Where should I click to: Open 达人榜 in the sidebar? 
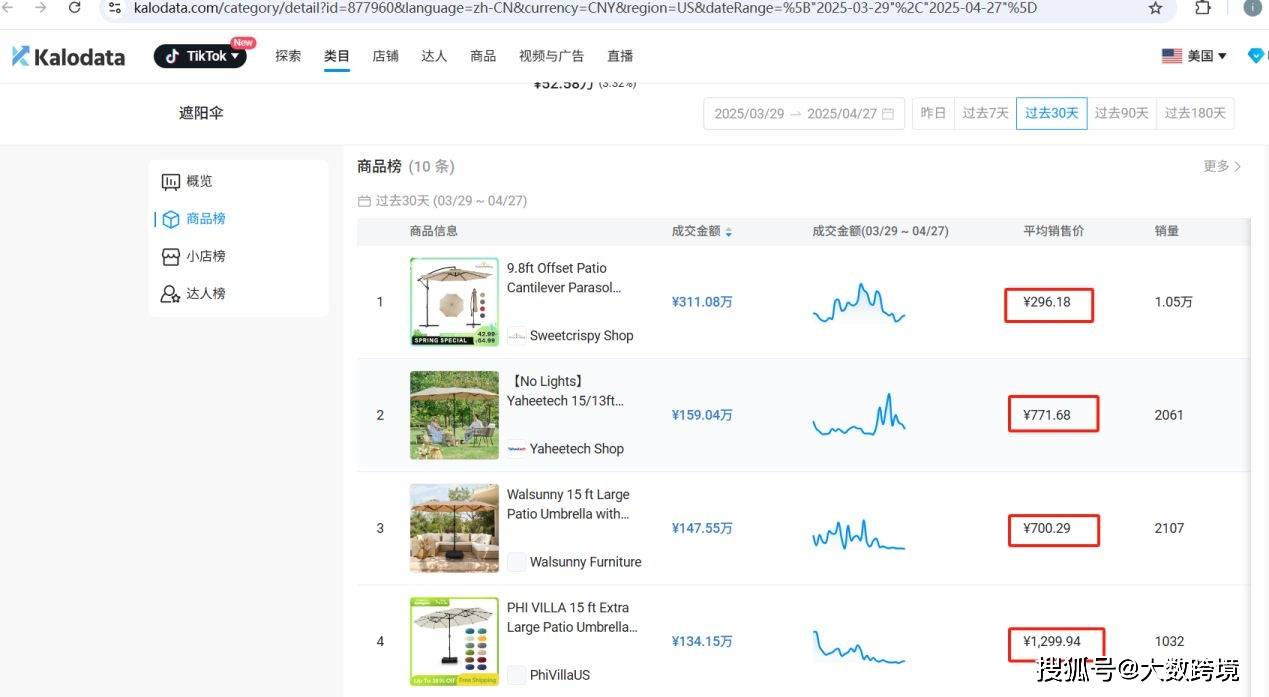(206, 293)
